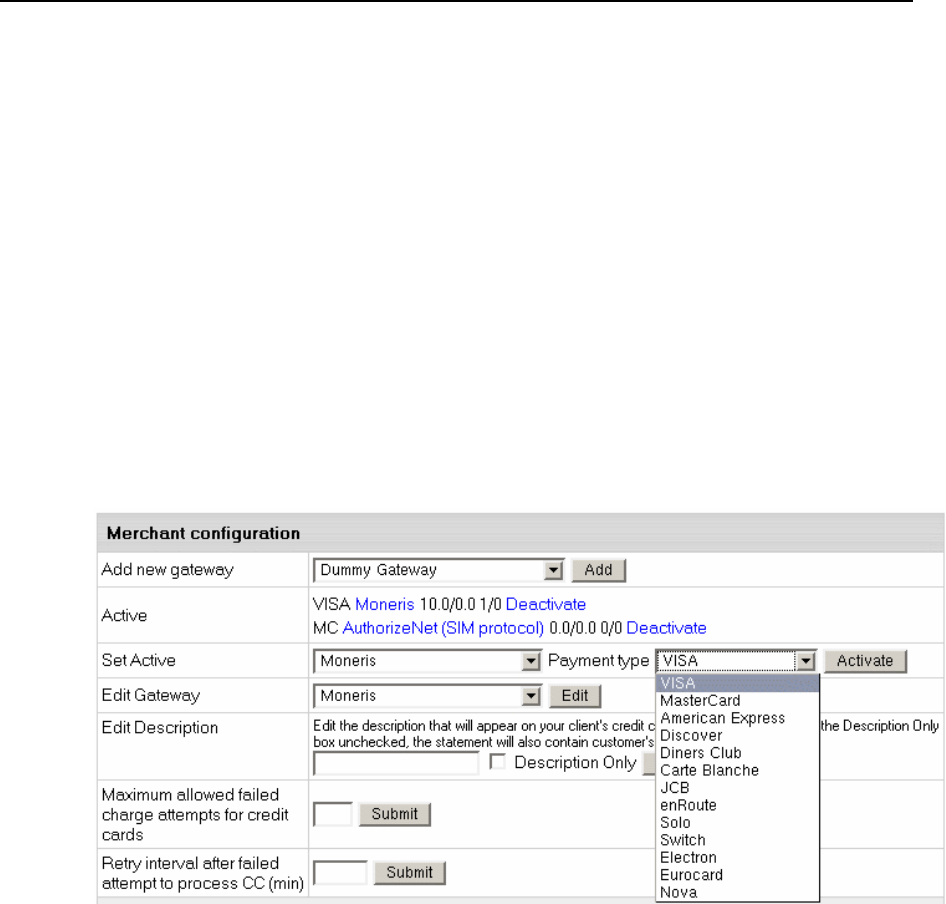The width and height of the screenshot is (946, 904).
Task: Select MasterCard payment type
Action: tap(737, 701)
